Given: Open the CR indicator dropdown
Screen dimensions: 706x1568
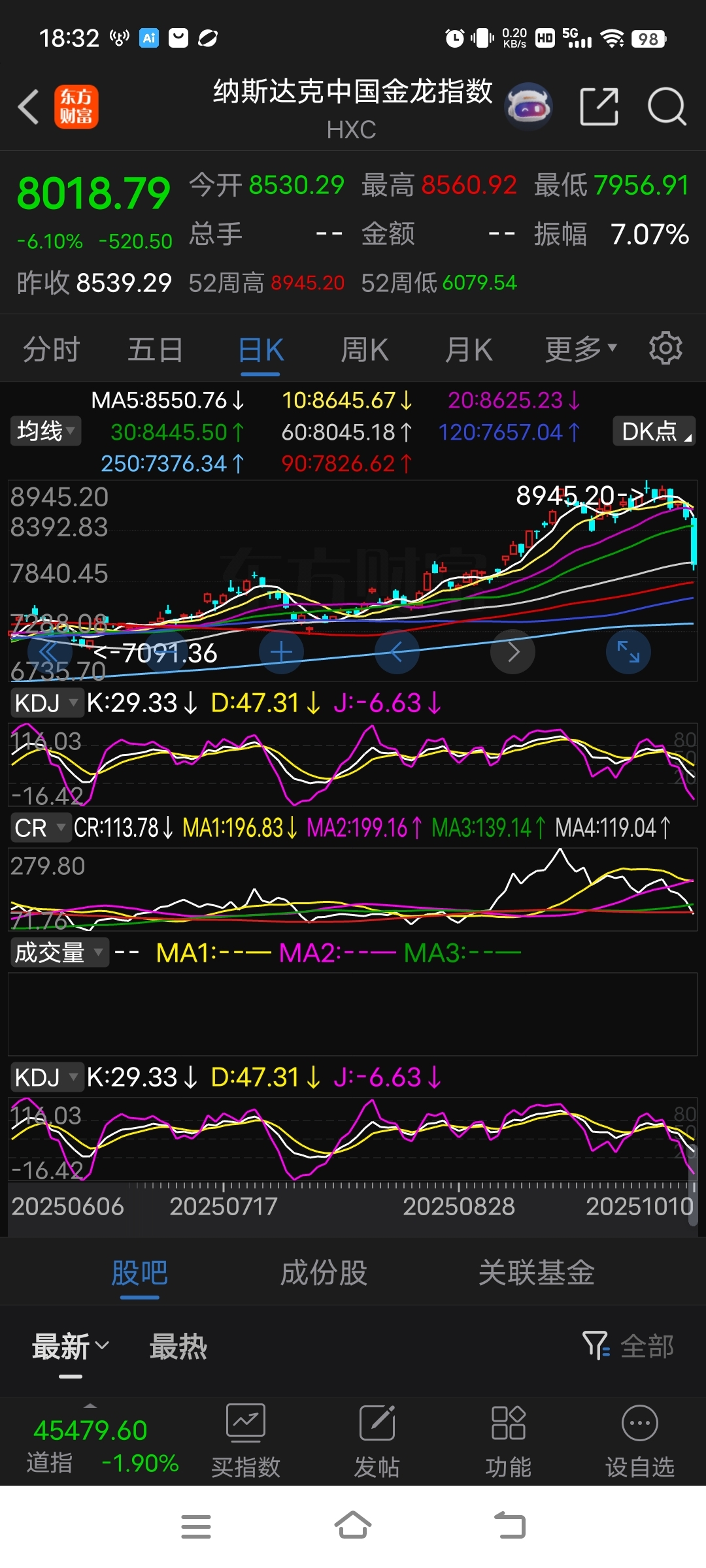Looking at the screenshot, I should pyautogui.click(x=40, y=828).
